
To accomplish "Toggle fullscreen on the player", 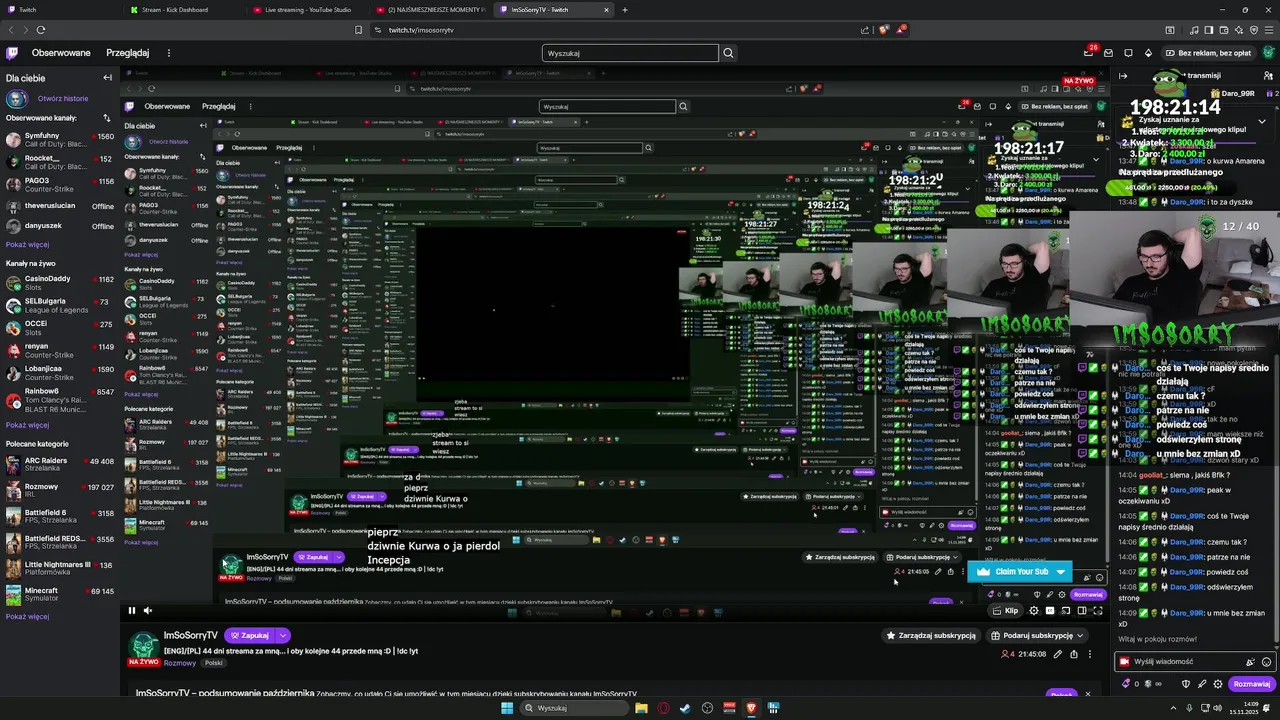I will pyautogui.click(x=1098, y=611).
